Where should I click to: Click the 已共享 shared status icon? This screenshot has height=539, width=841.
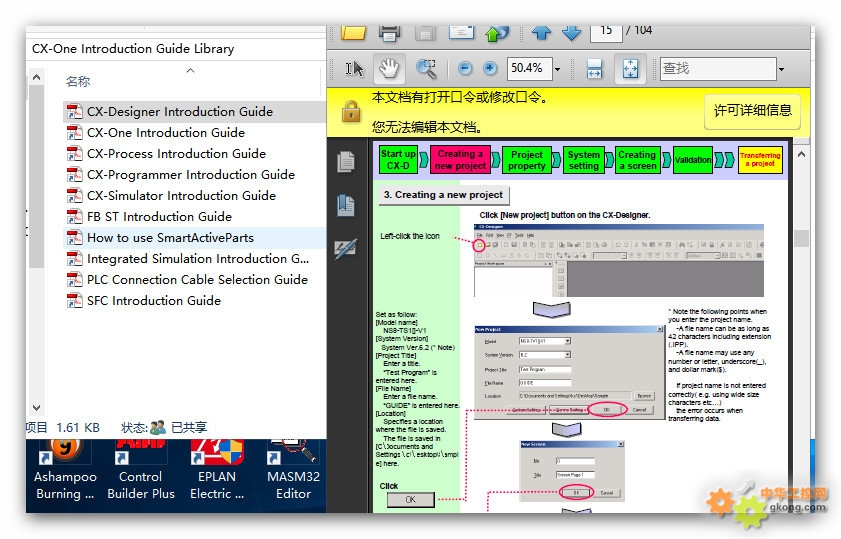click(x=158, y=427)
